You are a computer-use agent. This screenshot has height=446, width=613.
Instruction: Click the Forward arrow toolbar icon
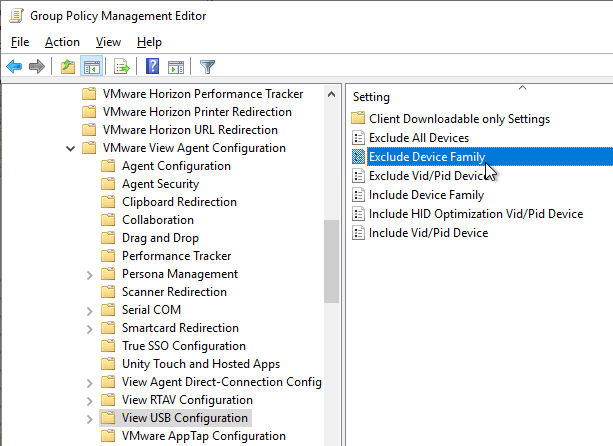37,66
